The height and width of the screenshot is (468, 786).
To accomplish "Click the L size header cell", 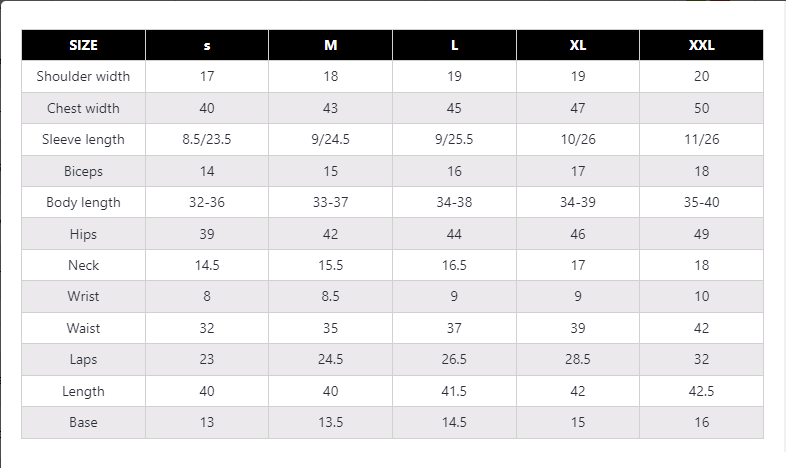I will coord(454,45).
